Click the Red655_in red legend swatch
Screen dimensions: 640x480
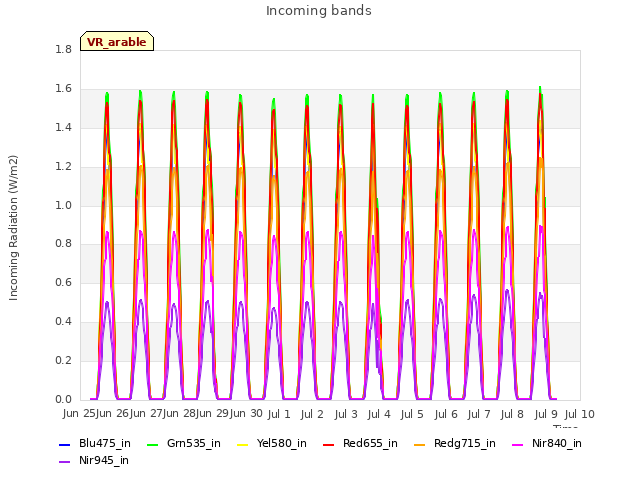click(x=329, y=444)
